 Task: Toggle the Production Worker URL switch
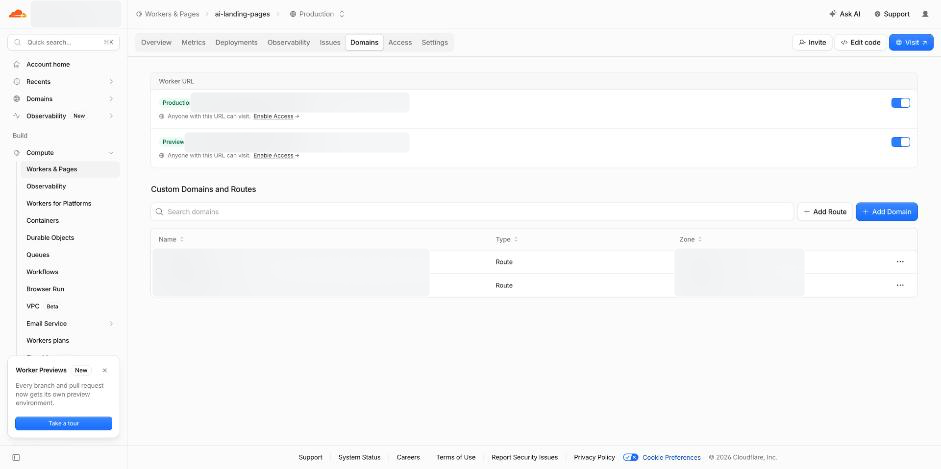900,103
